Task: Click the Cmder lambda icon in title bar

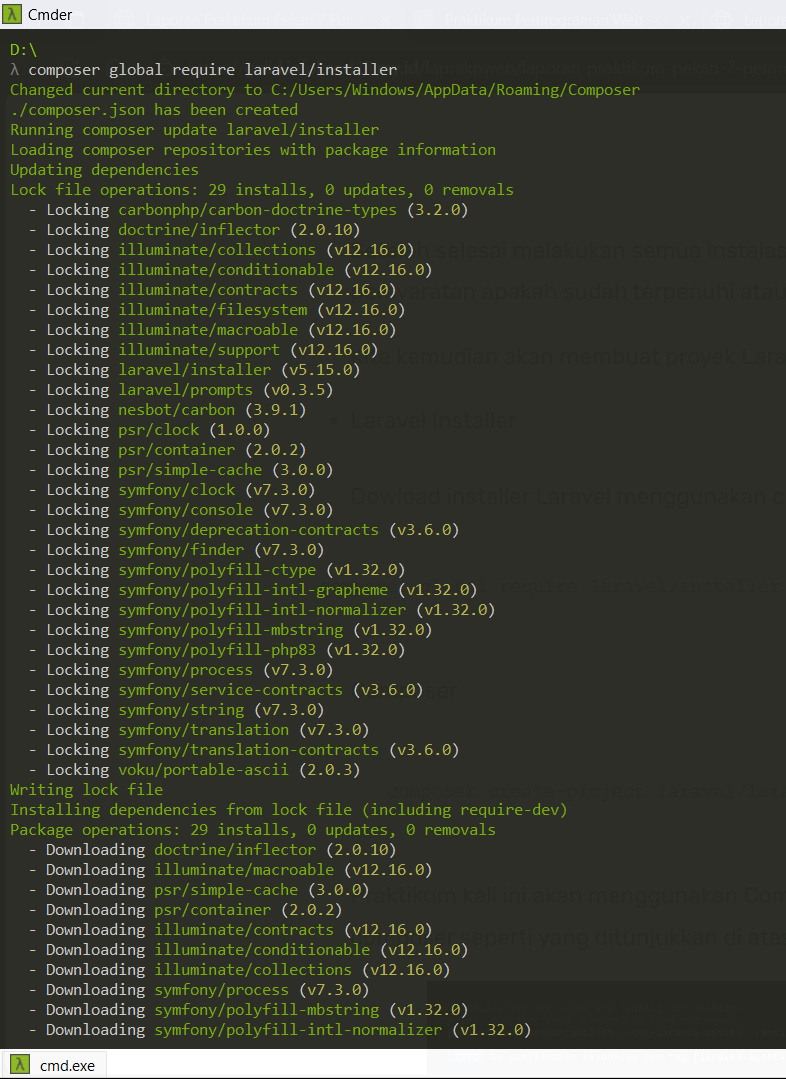Action: tap(14, 14)
